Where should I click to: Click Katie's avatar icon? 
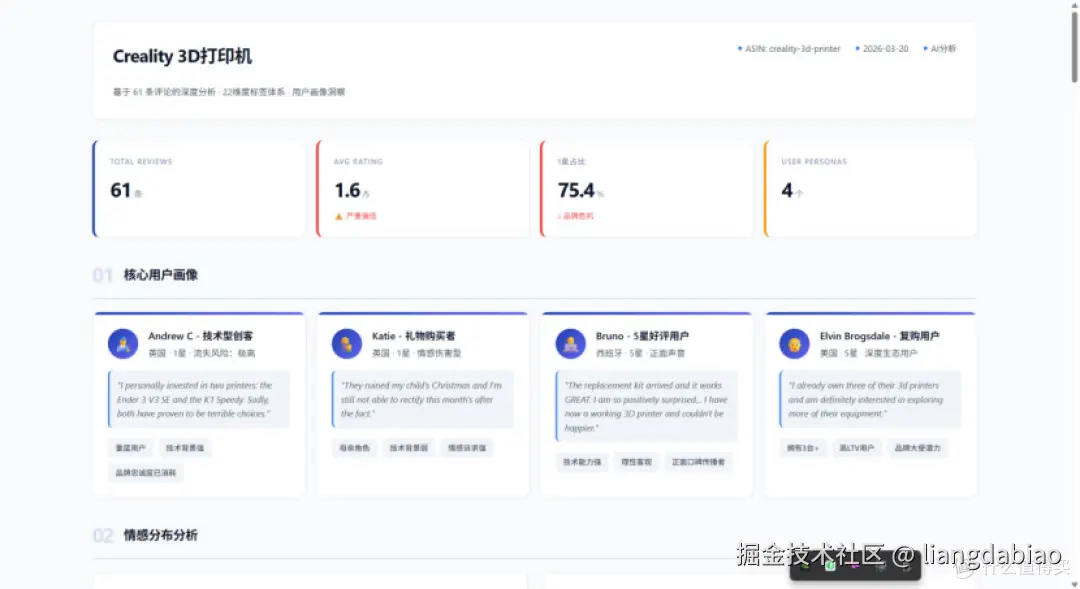[x=347, y=341]
